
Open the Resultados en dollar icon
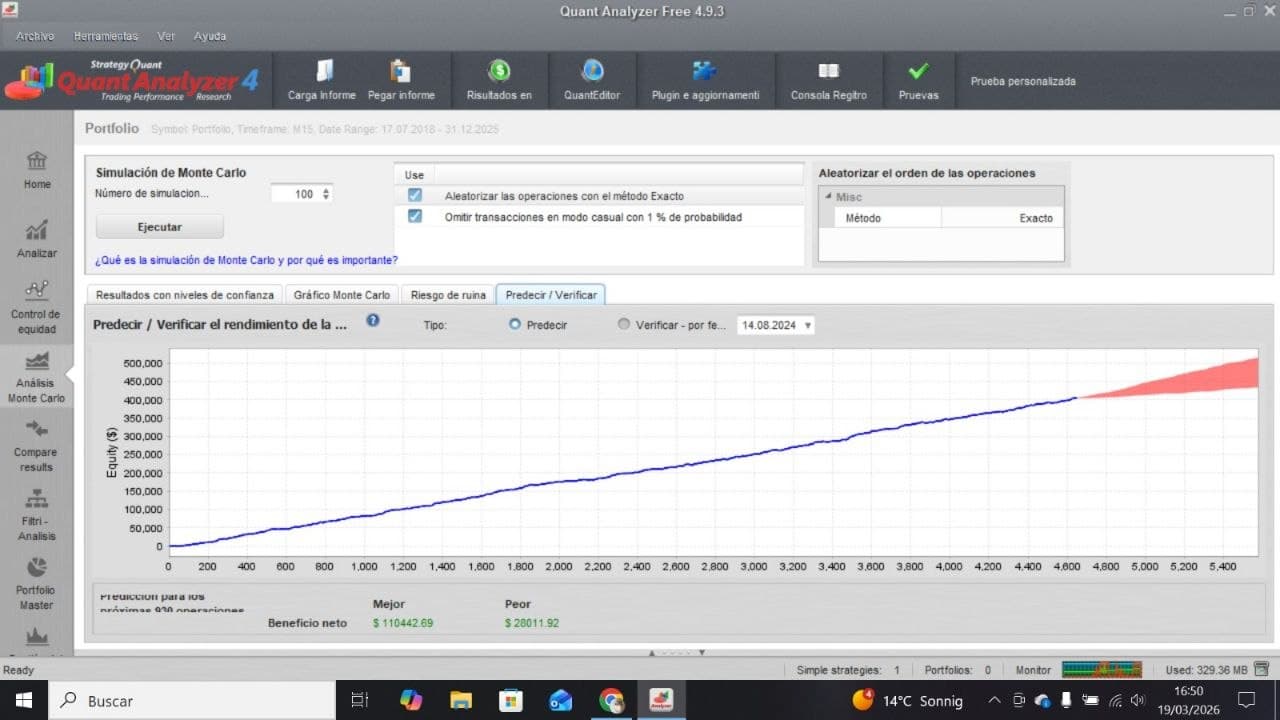coord(499,71)
